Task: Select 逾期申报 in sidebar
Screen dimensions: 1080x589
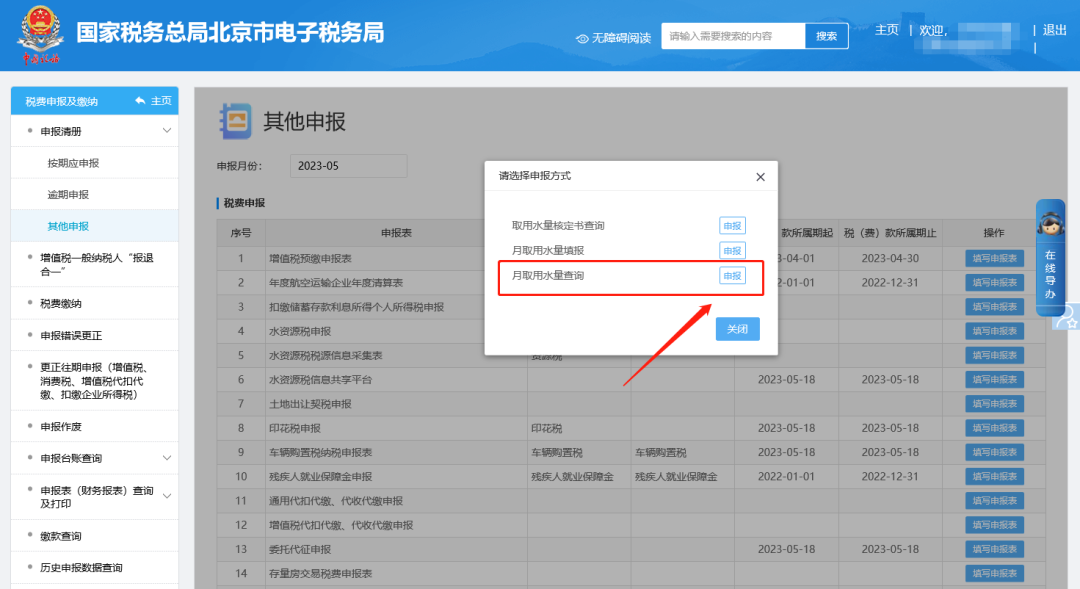Action: coord(68,195)
